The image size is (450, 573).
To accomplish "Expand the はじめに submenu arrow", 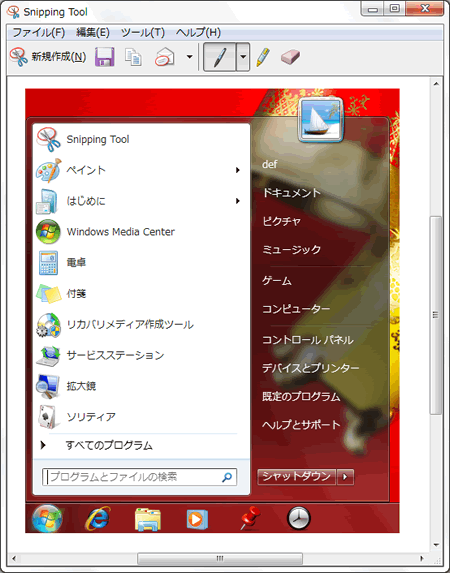I will pyautogui.click(x=238, y=201).
